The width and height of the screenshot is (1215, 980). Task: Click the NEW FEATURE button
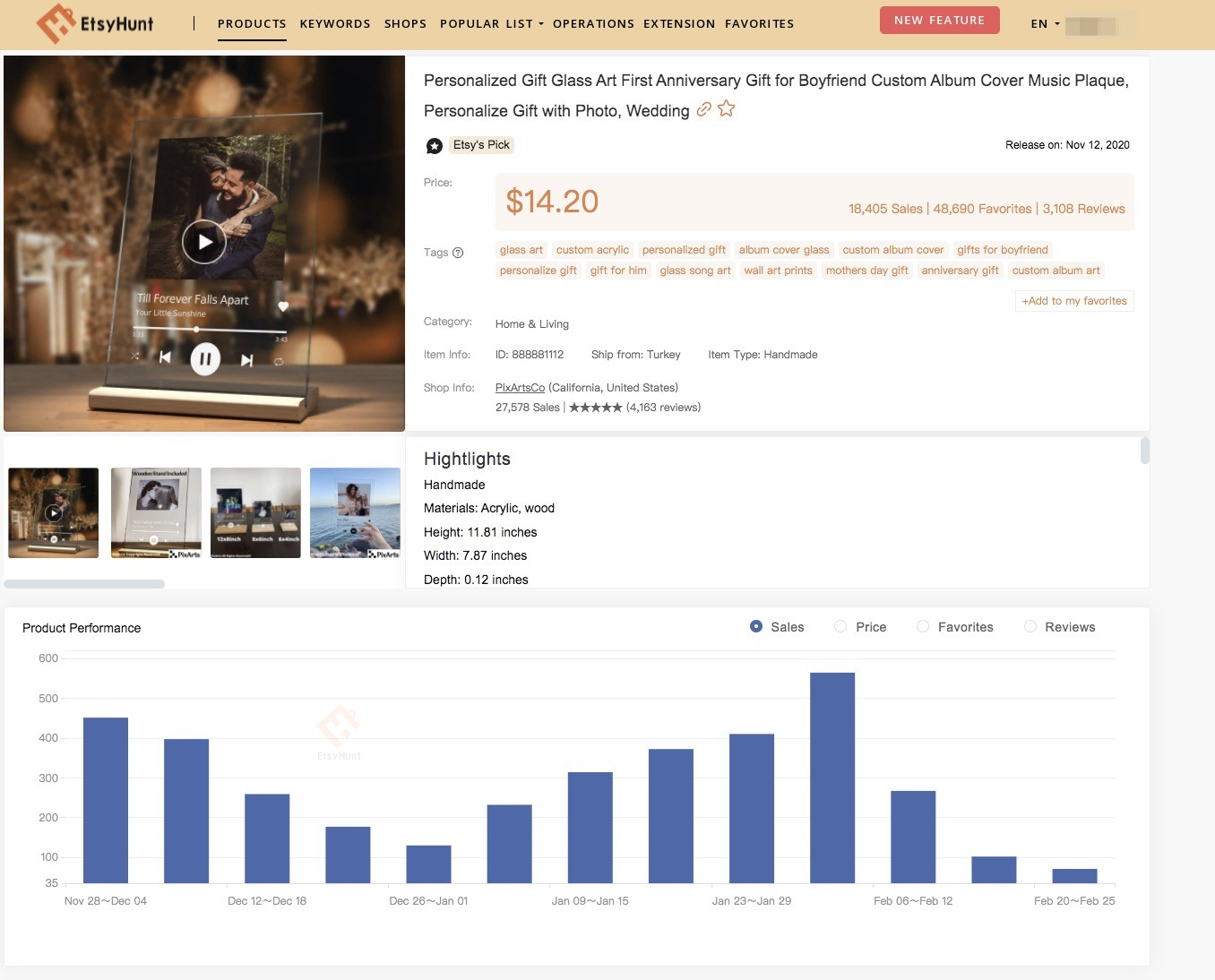click(x=939, y=19)
